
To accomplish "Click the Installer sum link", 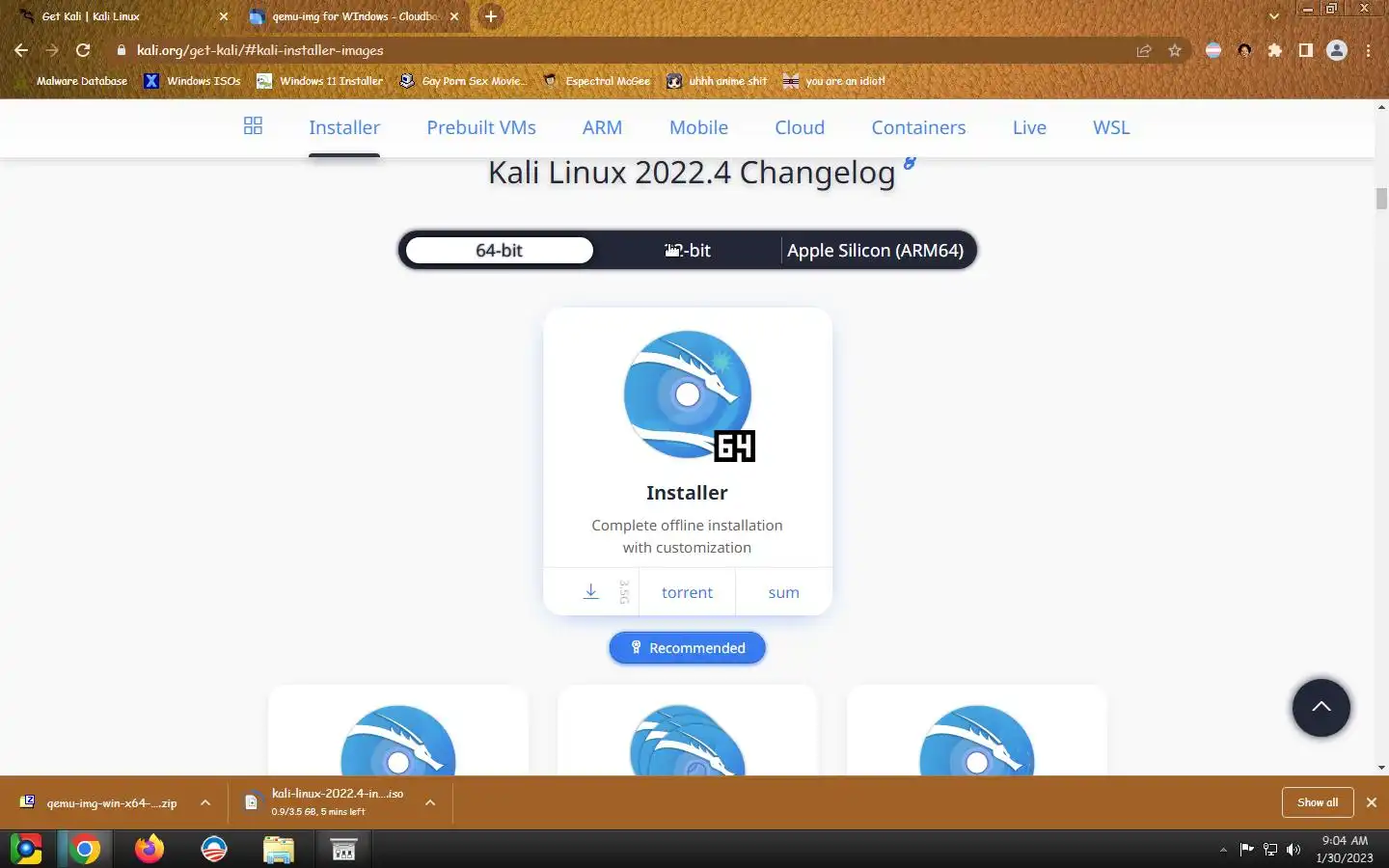I will tap(783, 592).
